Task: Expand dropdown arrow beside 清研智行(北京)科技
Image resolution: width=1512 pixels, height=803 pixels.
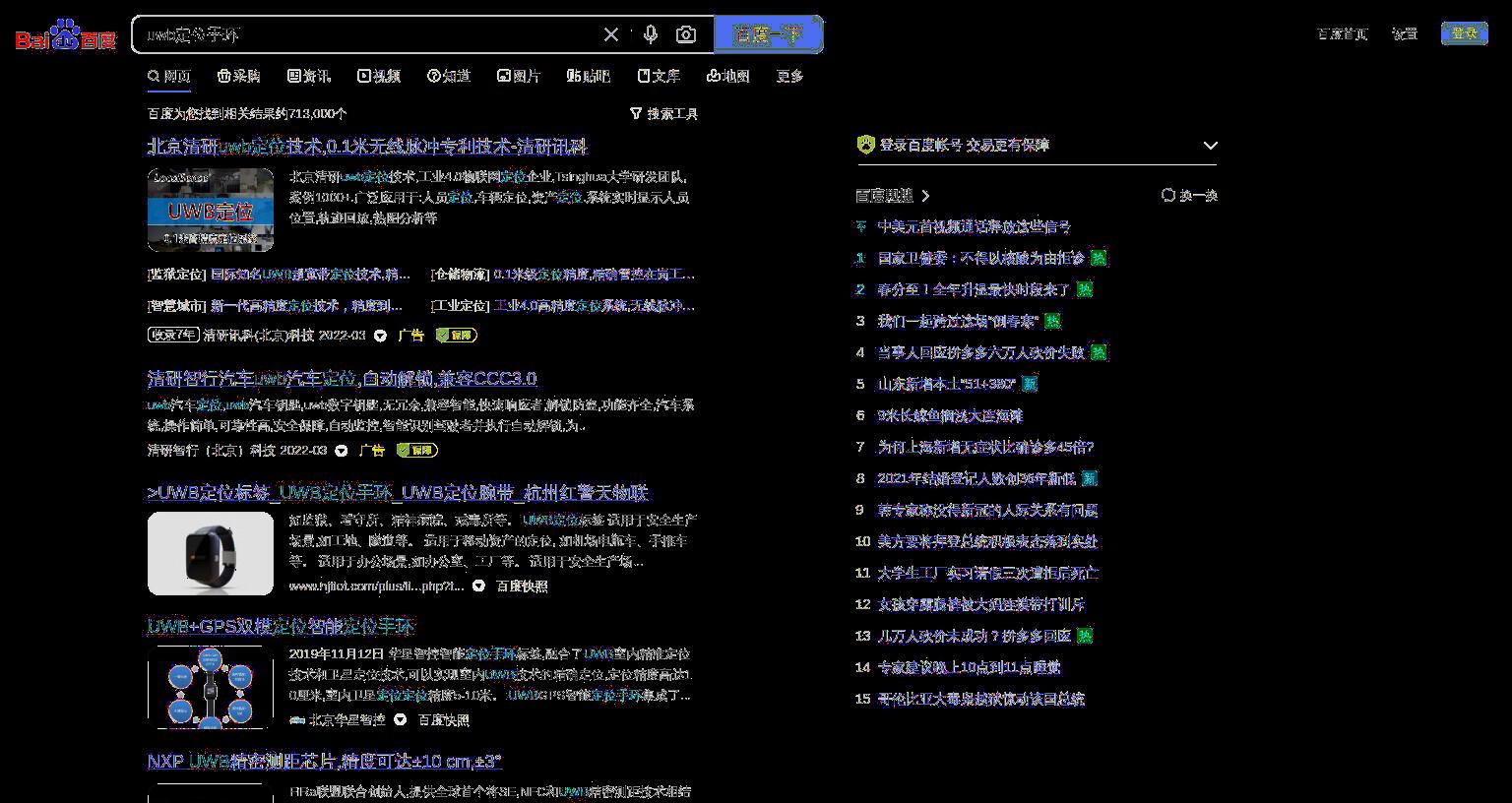Action: point(341,451)
